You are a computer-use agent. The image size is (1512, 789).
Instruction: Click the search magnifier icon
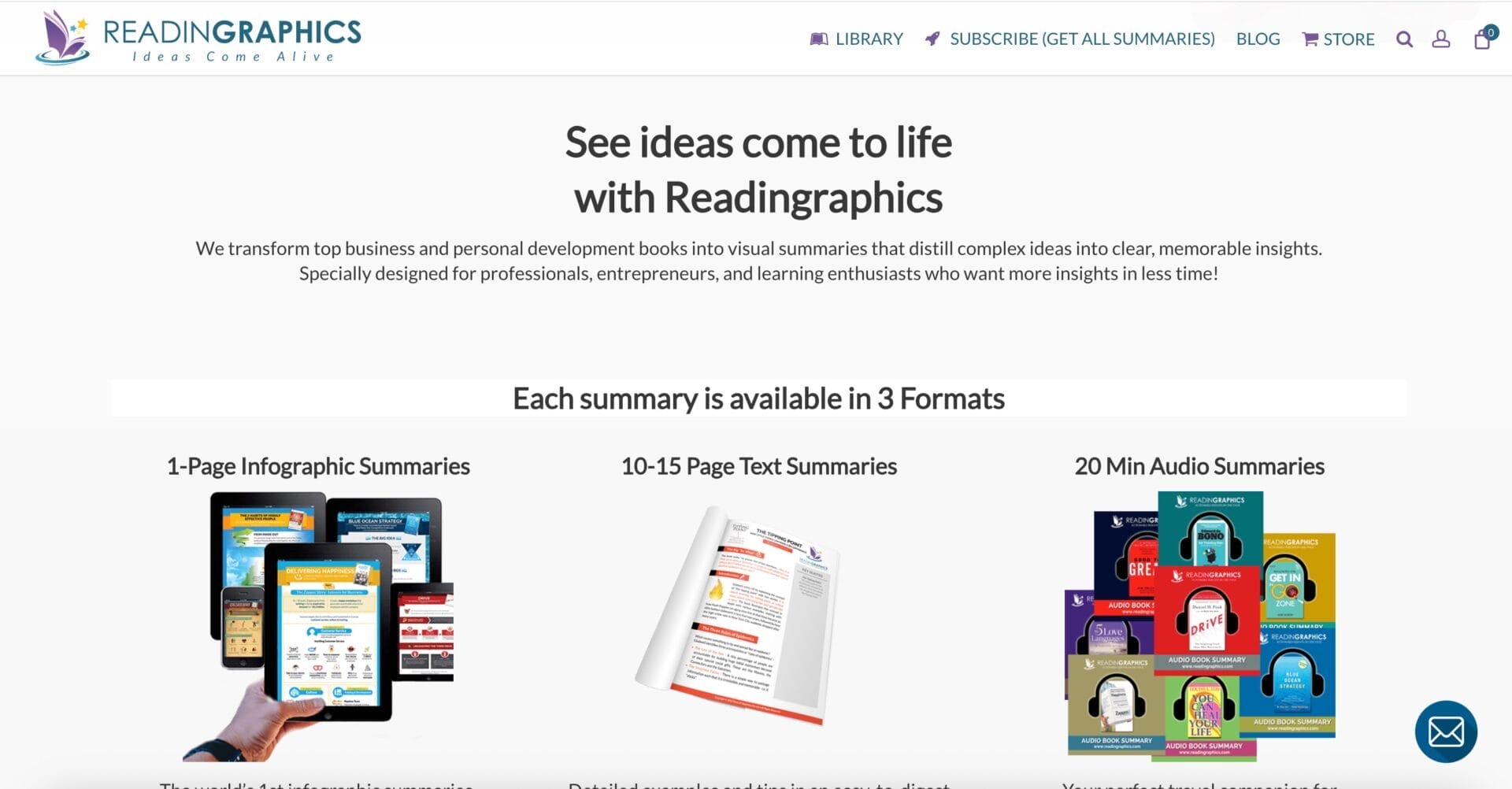coord(1404,39)
